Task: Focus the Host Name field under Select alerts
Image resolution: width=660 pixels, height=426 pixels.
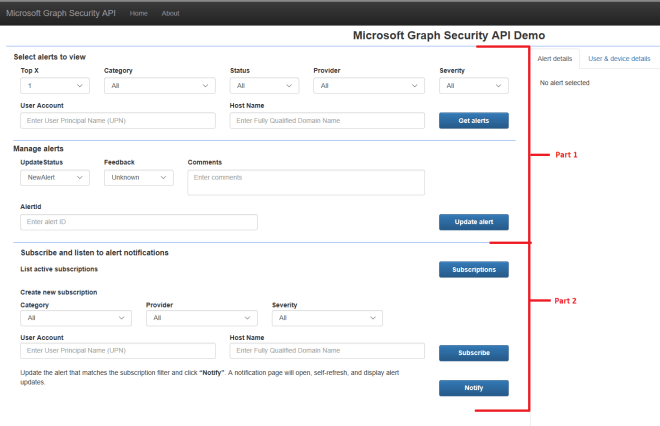Action: click(327, 120)
